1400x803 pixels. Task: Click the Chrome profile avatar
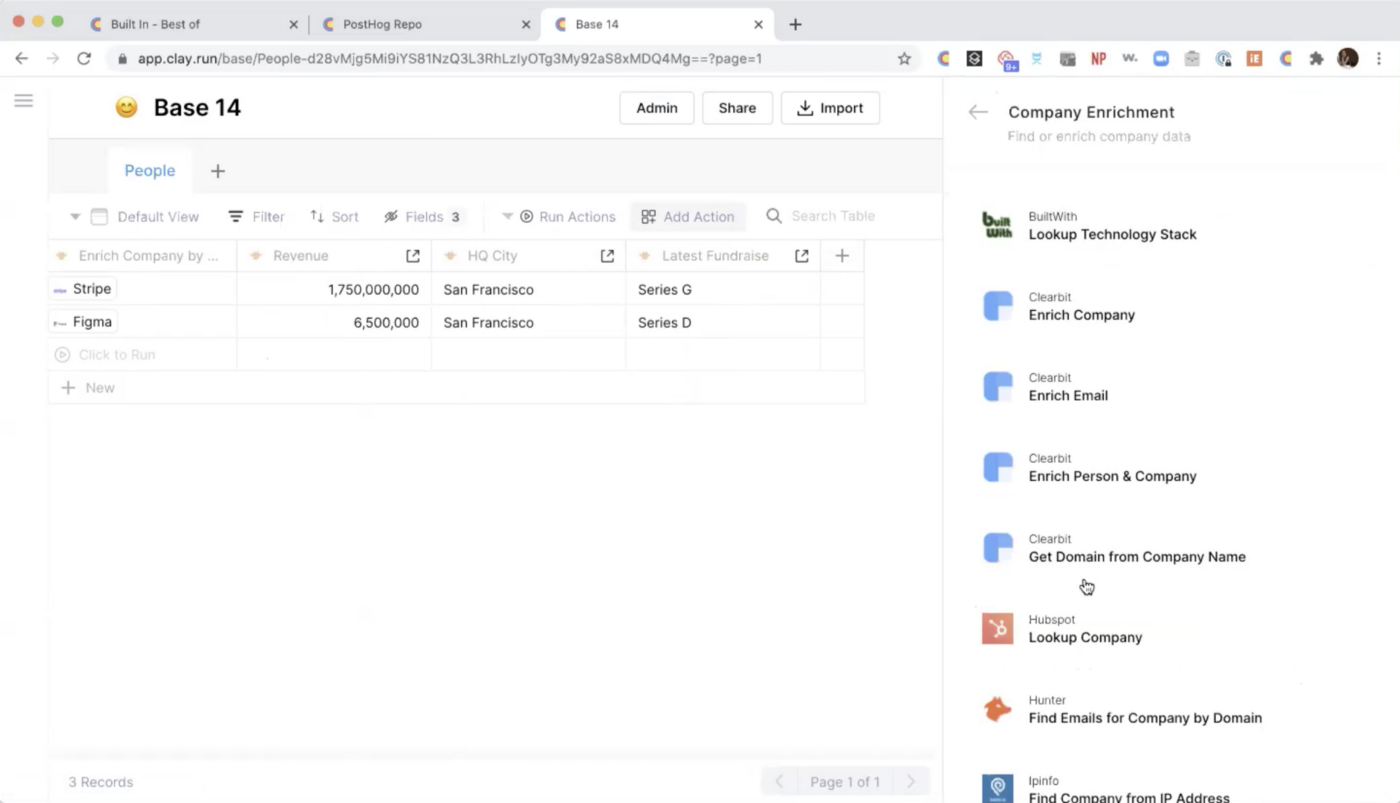[1348, 59]
